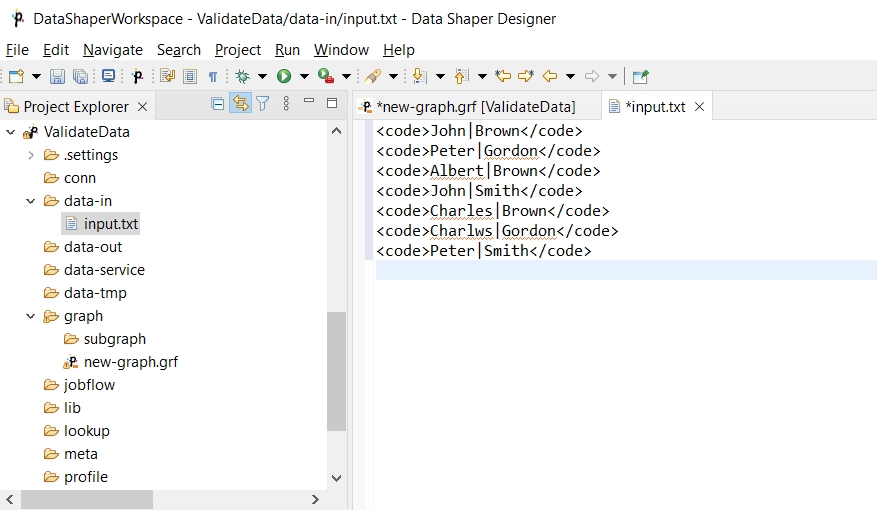Click the Project Explorer vertical scrollbar thumb
The height and width of the screenshot is (510, 877).
[336, 371]
